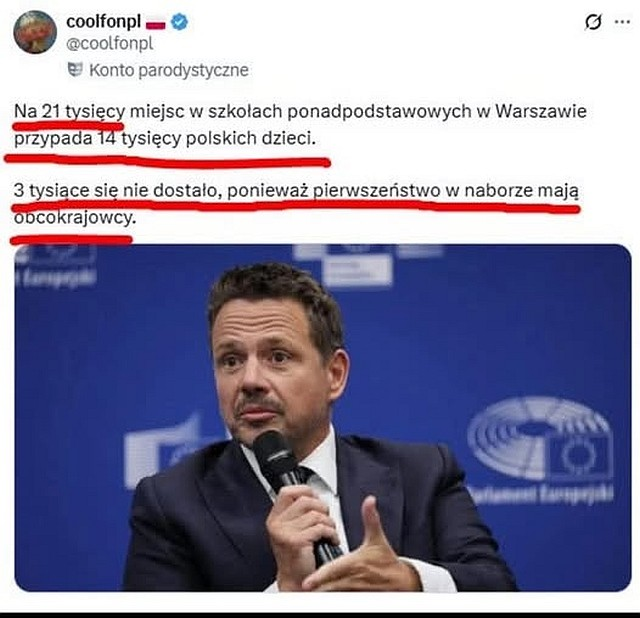This screenshot has width=640, height=618.
Task: Click "Parlament Europejski" text in photo corner
Action: pyautogui.click(x=541, y=493)
